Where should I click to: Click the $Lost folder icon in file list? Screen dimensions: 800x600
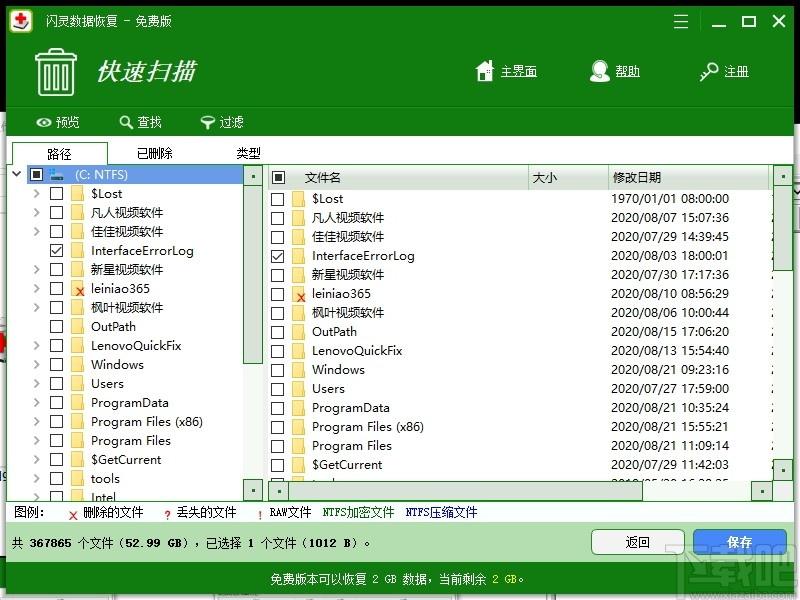(x=298, y=199)
